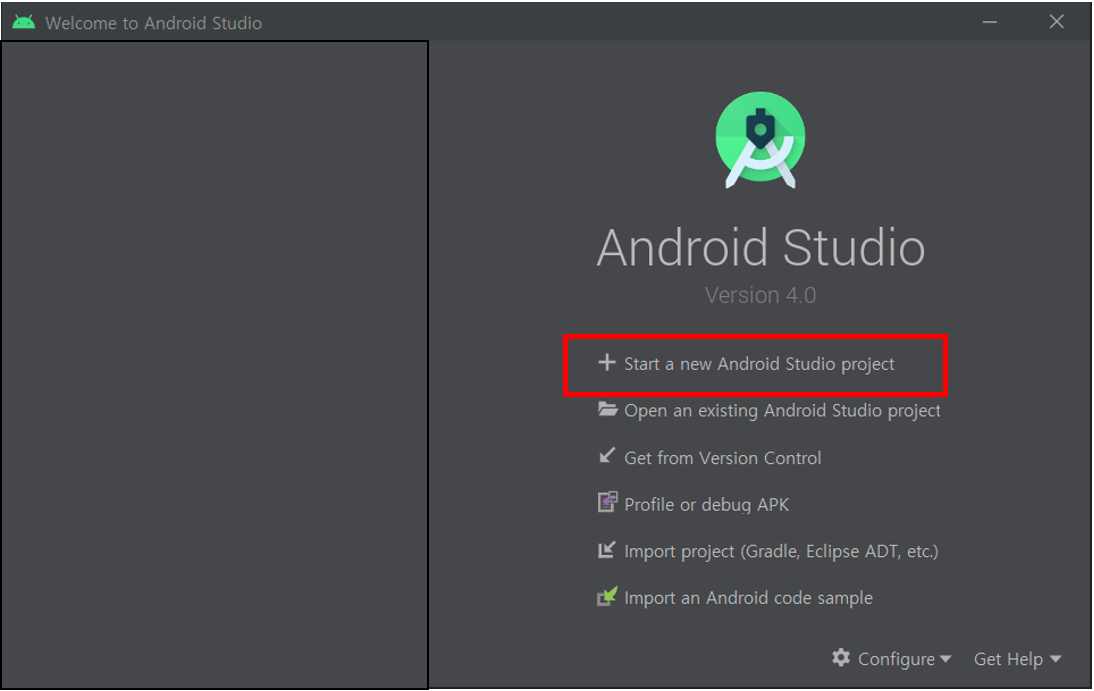
Task: Open an existing Android Studio project
Action: point(782,411)
